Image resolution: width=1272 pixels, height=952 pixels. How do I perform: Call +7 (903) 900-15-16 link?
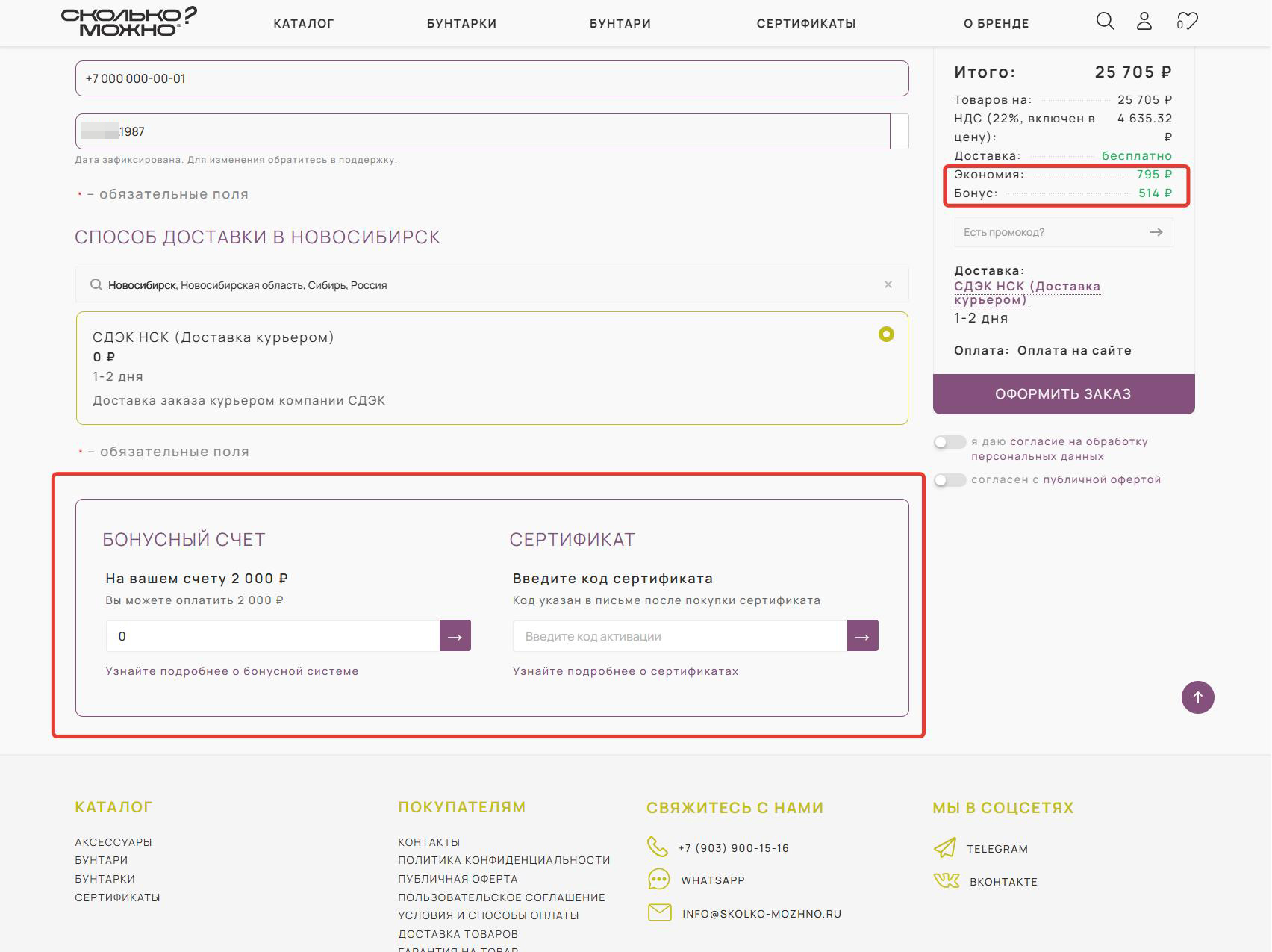coord(733,848)
